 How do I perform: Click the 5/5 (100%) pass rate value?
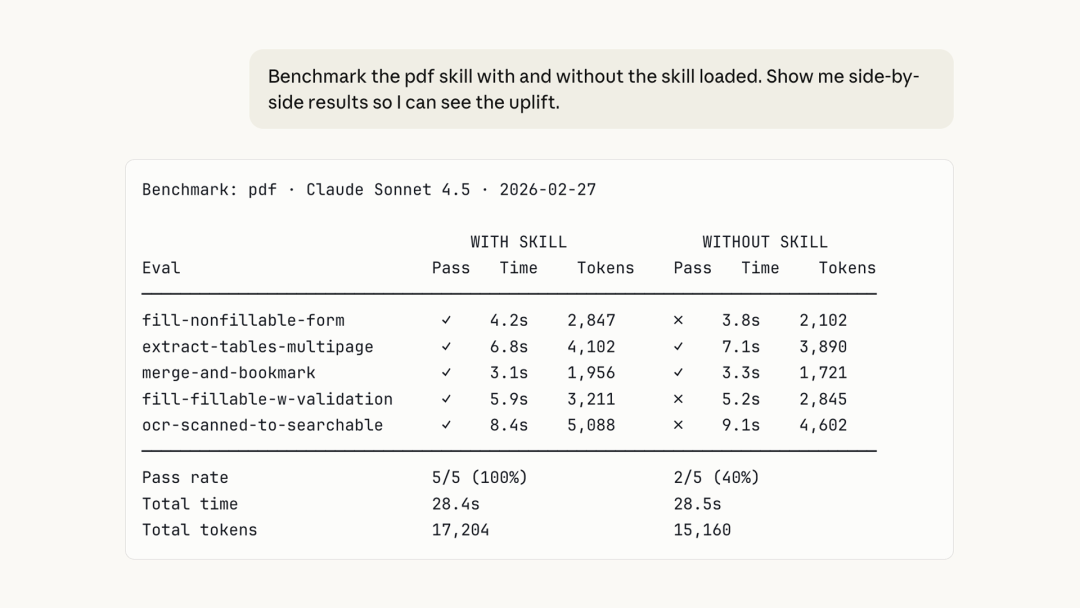(479, 477)
